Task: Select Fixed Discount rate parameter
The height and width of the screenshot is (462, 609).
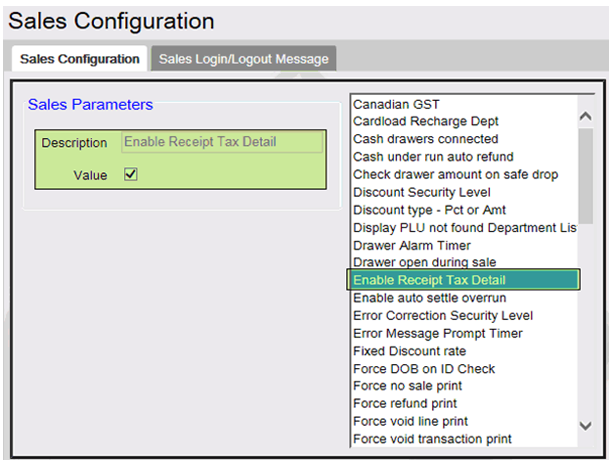Action: pyautogui.click(x=409, y=351)
